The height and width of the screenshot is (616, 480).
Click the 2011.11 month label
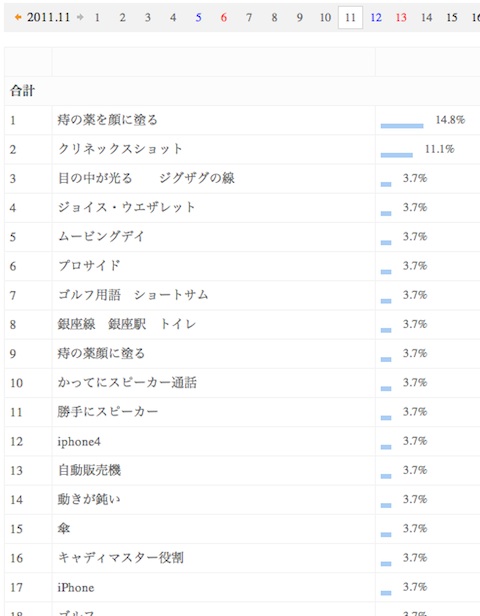[48, 17]
